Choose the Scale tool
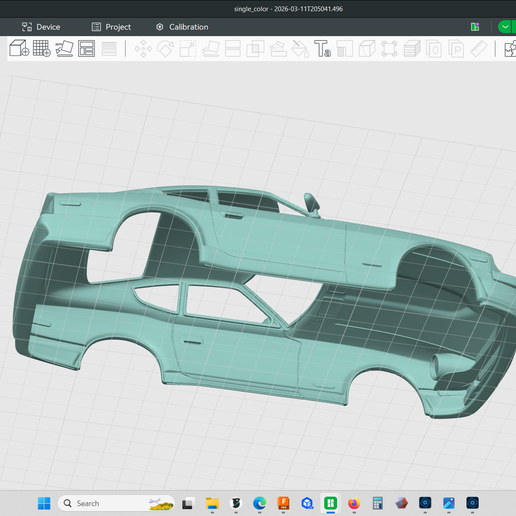This screenshot has width=516, height=516. pos(188,49)
